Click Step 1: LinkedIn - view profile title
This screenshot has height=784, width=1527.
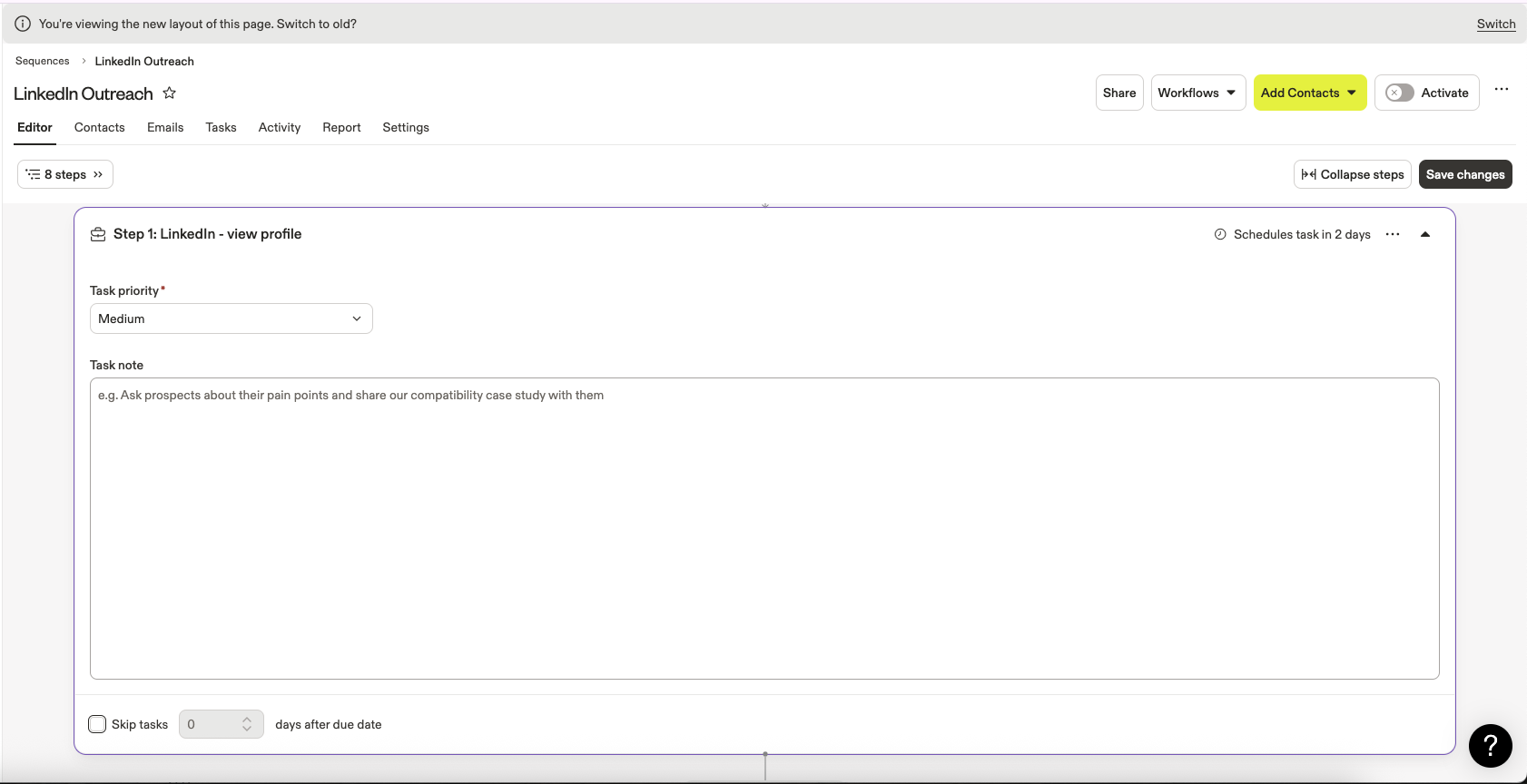tap(207, 234)
